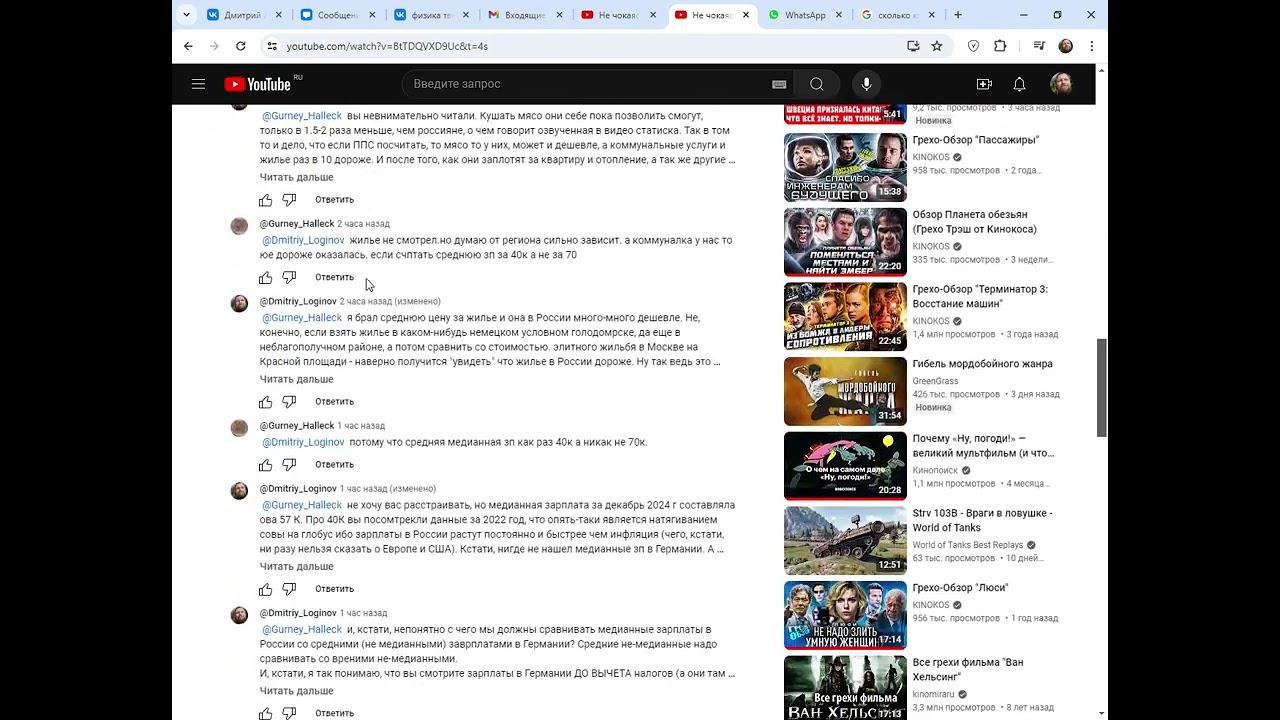Open the Create video button
The height and width of the screenshot is (720, 1280).
984,84
